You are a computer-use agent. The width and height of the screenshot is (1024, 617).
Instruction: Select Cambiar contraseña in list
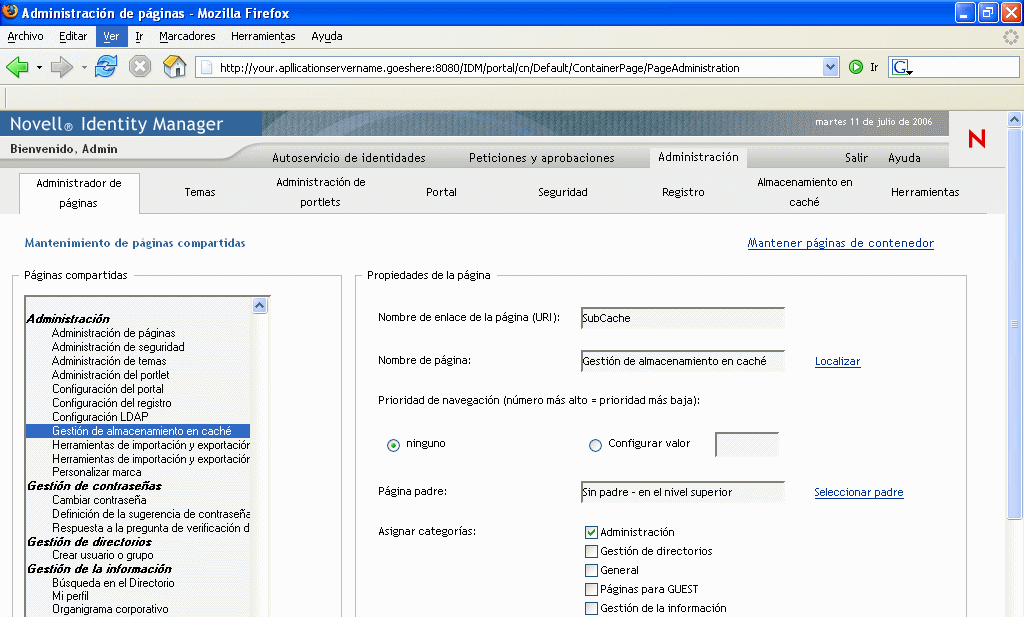pos(99,500)
